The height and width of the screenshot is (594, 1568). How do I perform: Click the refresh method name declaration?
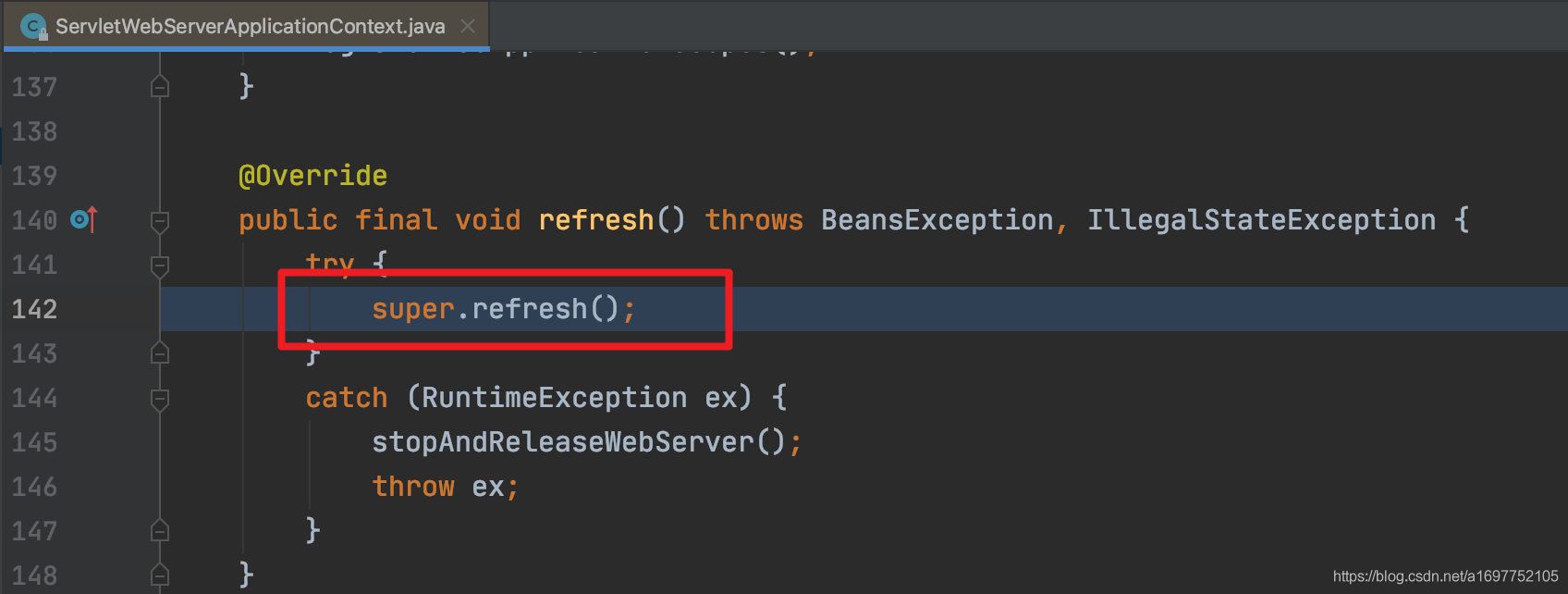point(595,220)
